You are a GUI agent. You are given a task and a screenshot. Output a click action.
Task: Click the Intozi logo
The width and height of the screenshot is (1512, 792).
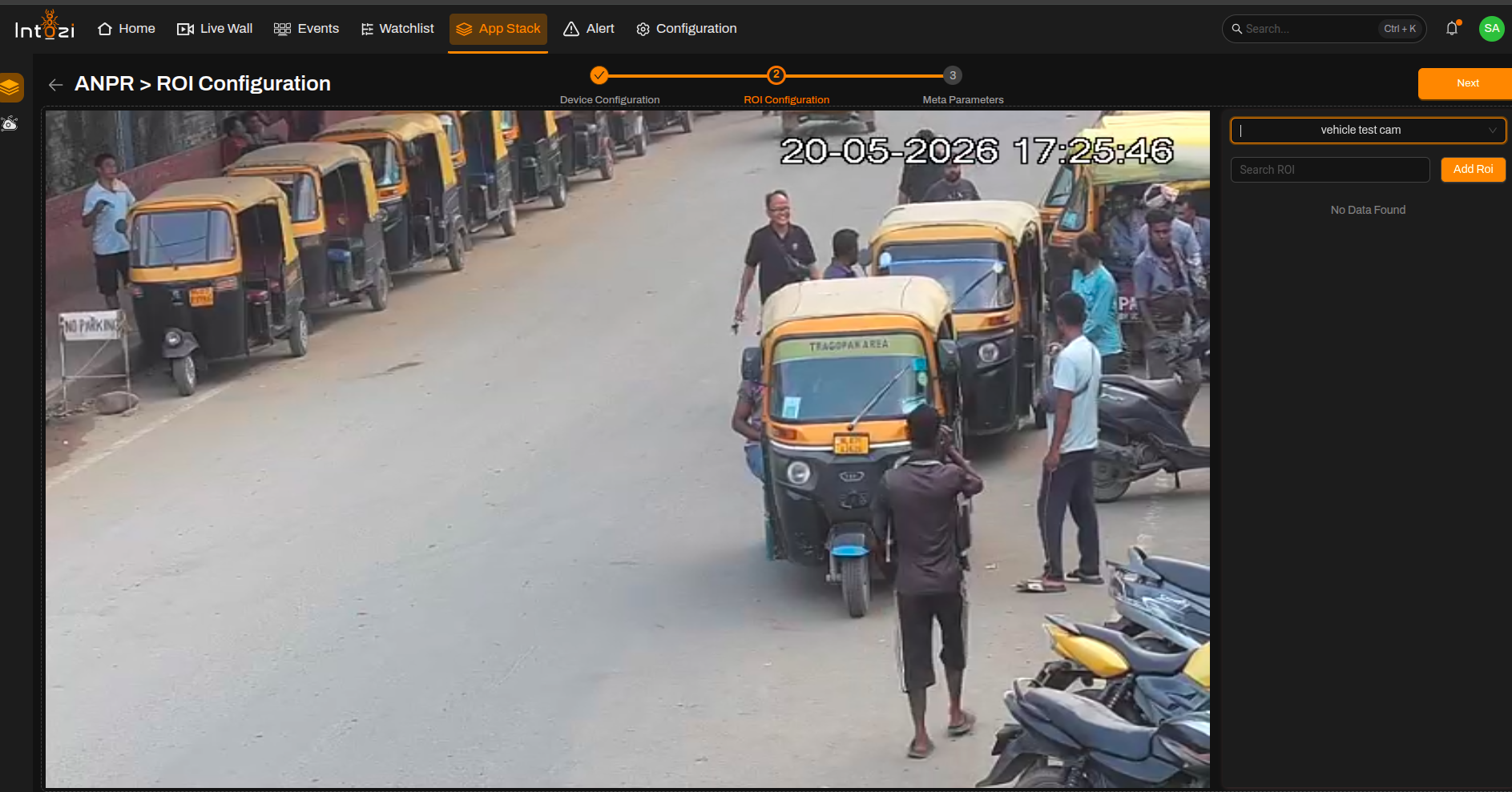coord(45,26)
